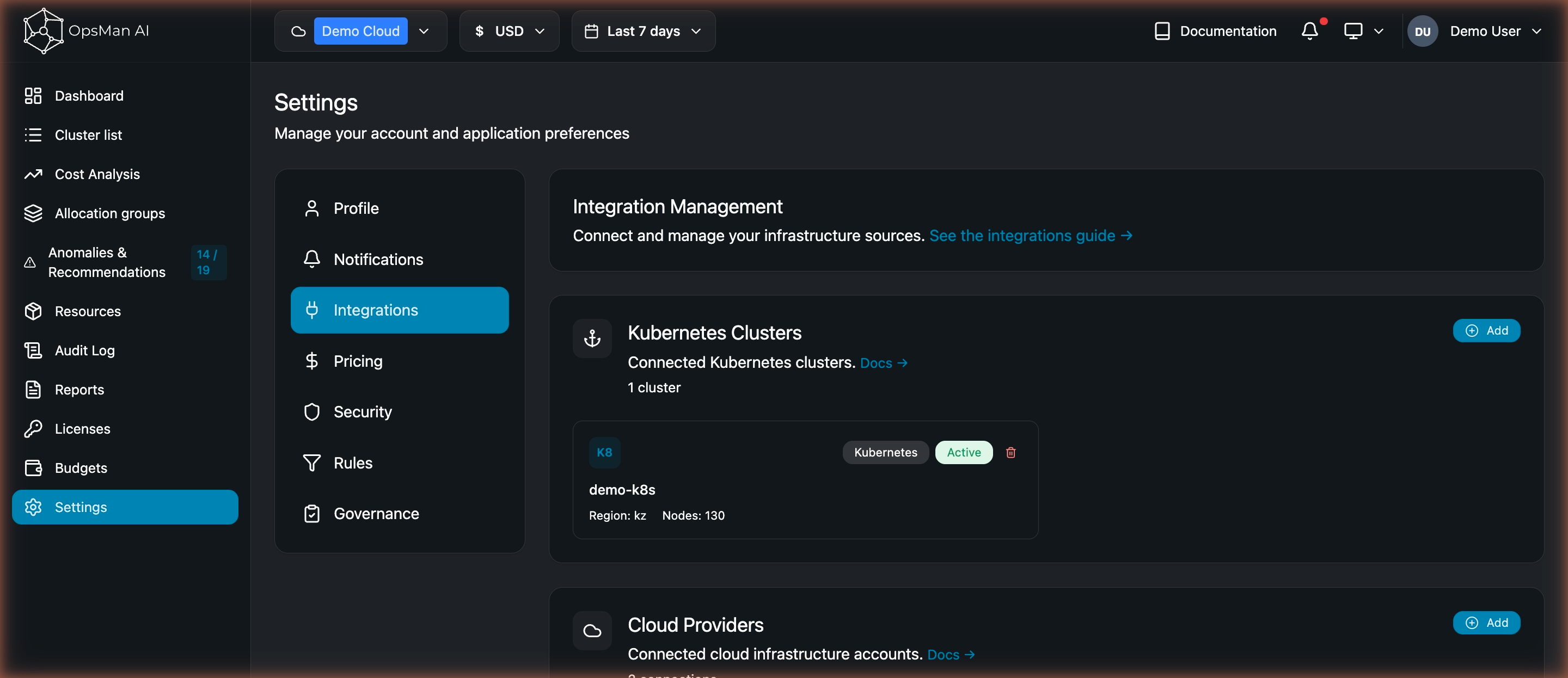Open Anomalies & Recommendations
Image resolution: width=1568 pixels, height=678 pixels.
coord(125,262)
